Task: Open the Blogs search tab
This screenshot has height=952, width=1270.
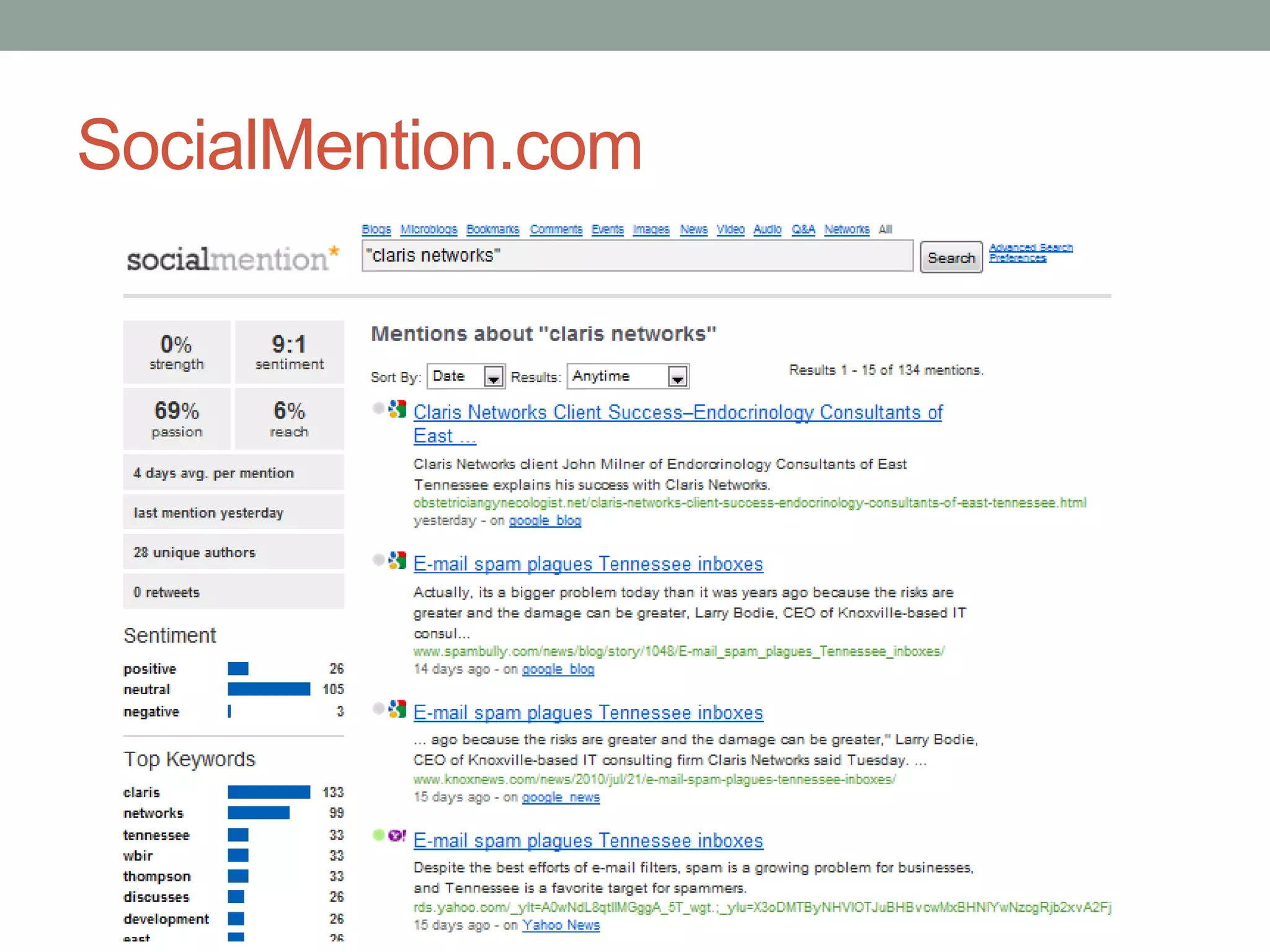Action: pyautogui.click(x=376, y=229)
